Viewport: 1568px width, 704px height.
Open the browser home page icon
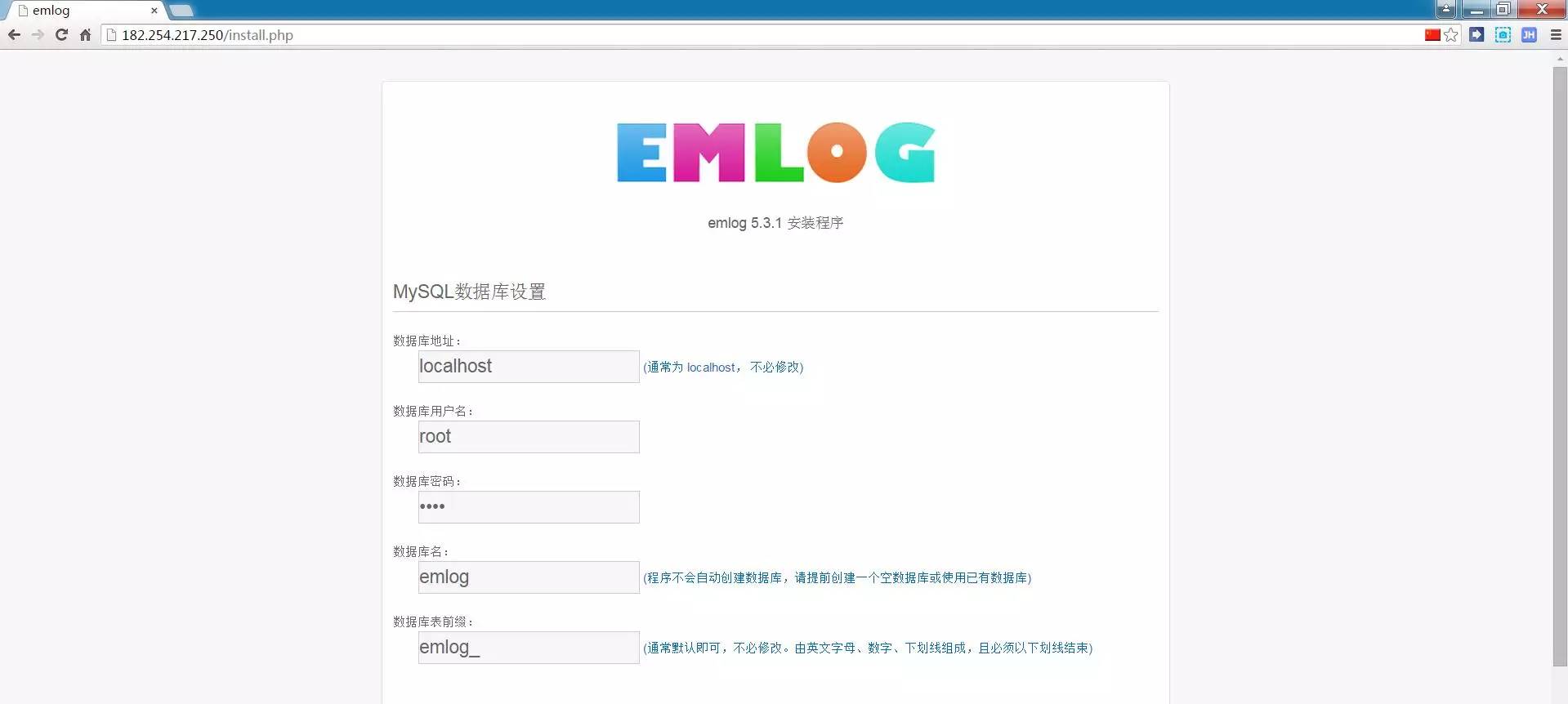pos(85,34)
